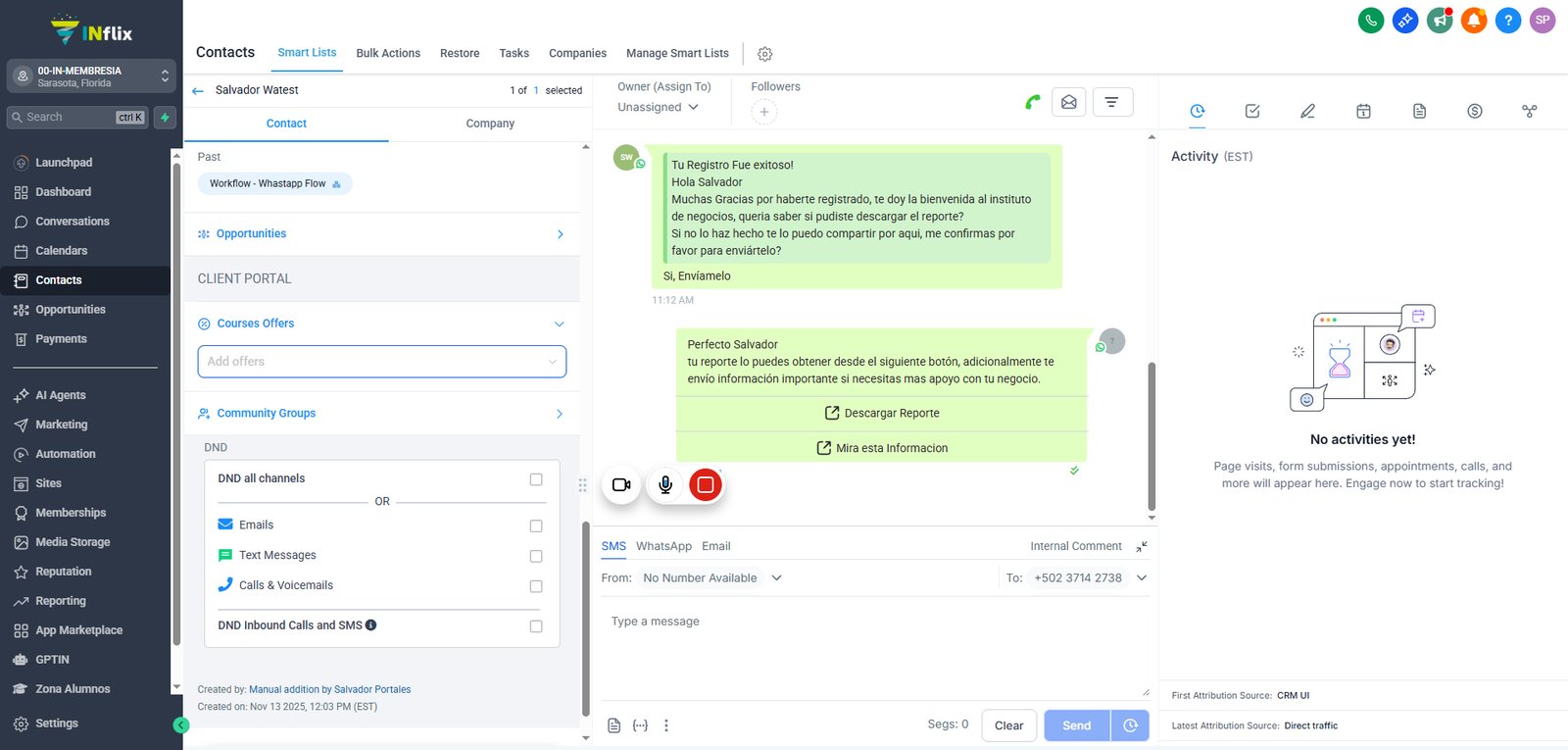Stop recording with the red square button

pos(706,484)
